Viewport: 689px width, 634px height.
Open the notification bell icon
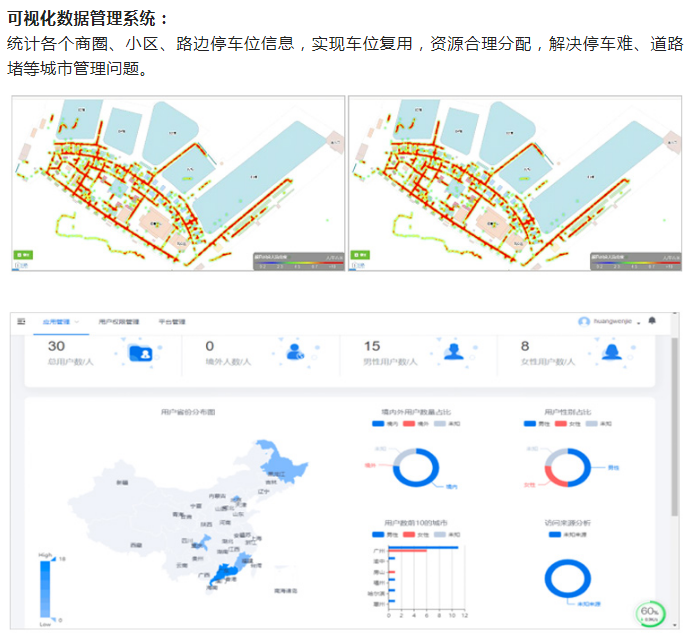tap(653, 321)
